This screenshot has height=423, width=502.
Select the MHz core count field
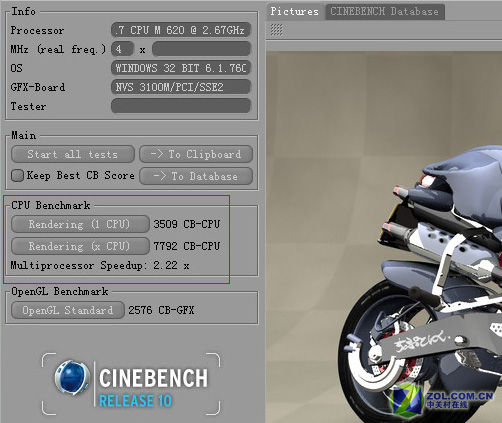point(123,49)
